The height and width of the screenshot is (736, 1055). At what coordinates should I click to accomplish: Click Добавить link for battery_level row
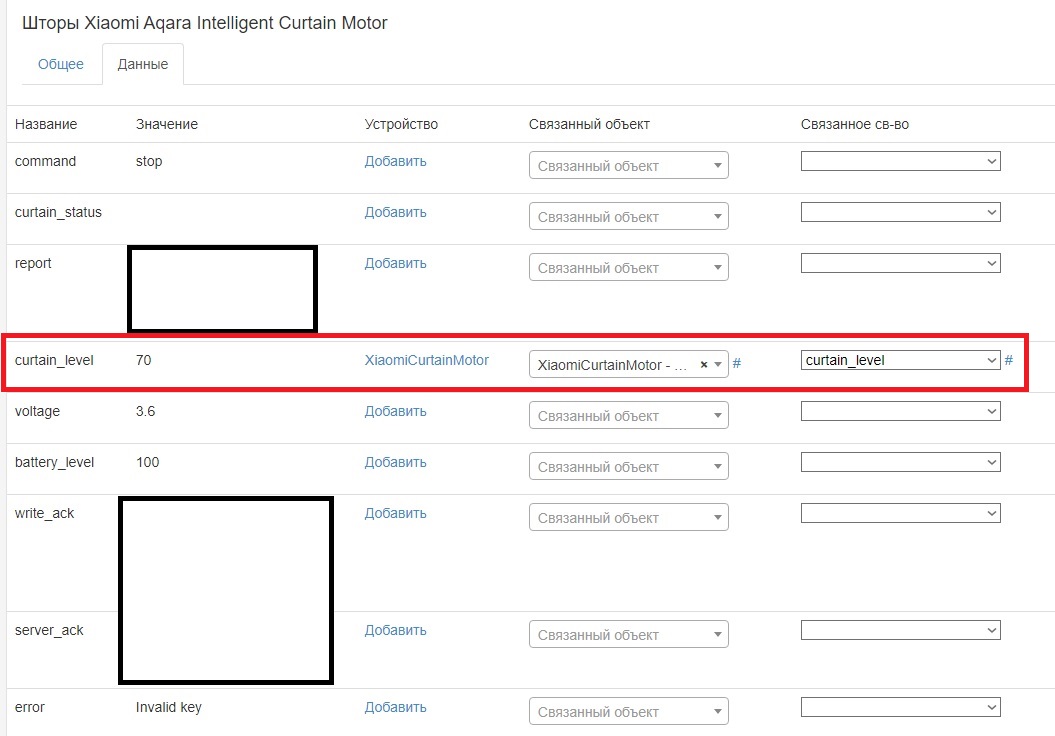pos(395,462)
